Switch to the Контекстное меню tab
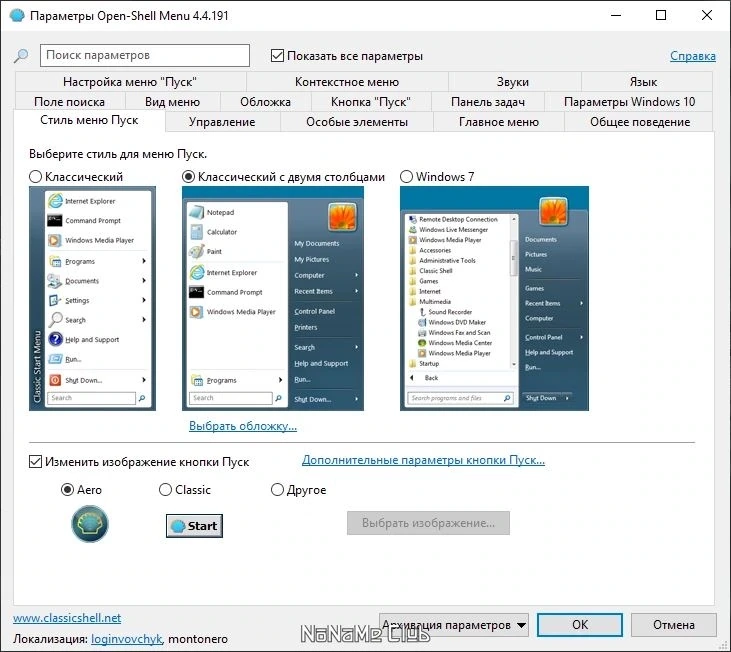 tap(347, 82)
